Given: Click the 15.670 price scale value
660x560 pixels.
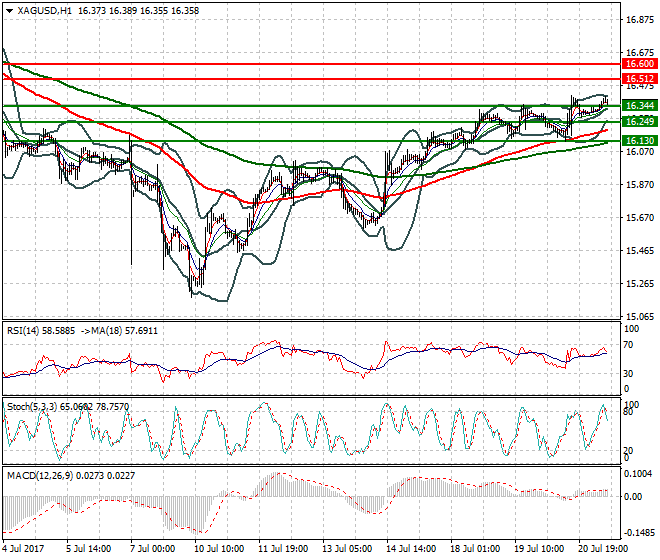Looking at the screenshot, I should [x=640, y=218].
